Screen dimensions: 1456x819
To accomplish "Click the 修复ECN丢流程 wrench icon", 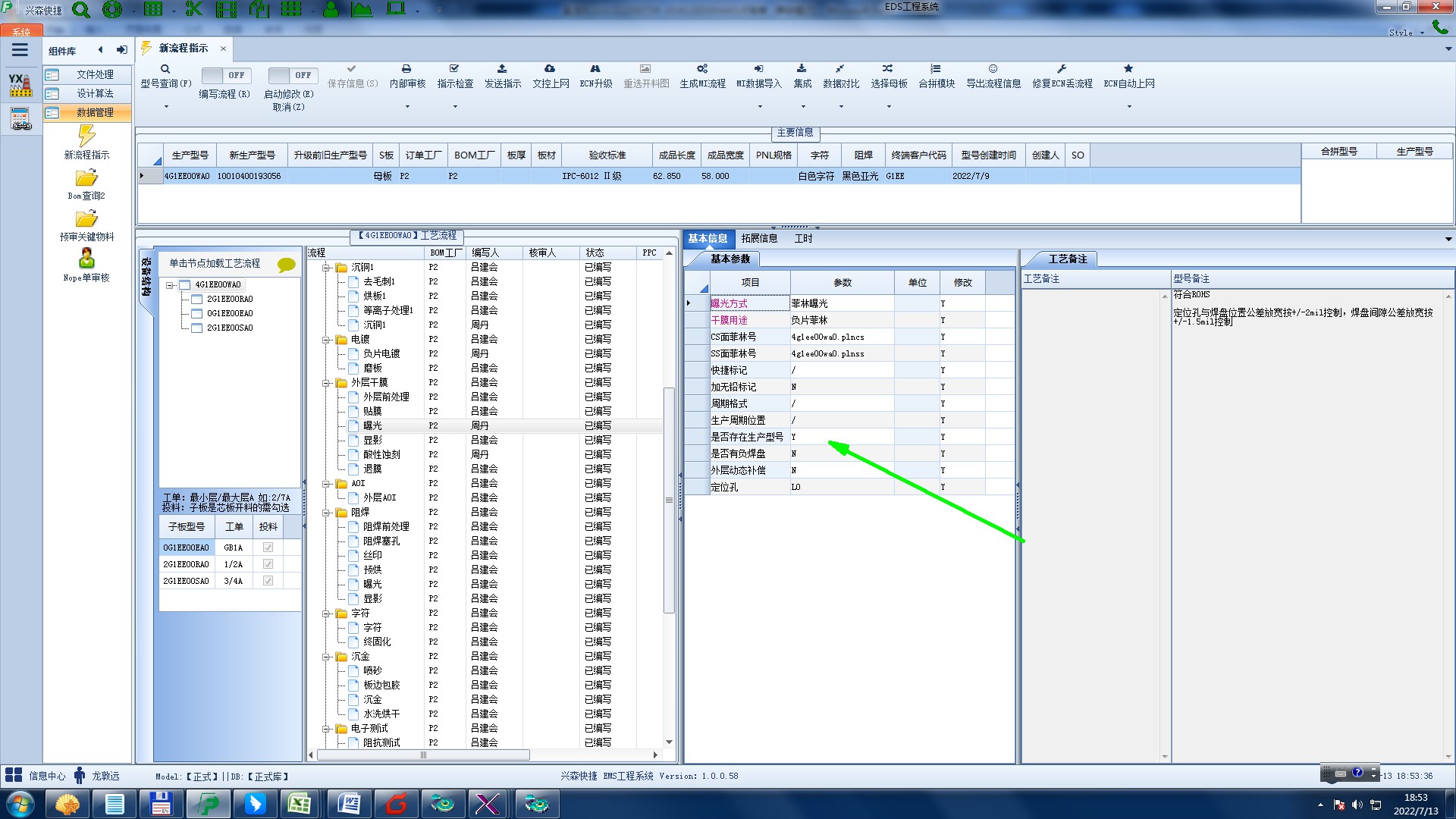I will click(x=1062, y=69).
